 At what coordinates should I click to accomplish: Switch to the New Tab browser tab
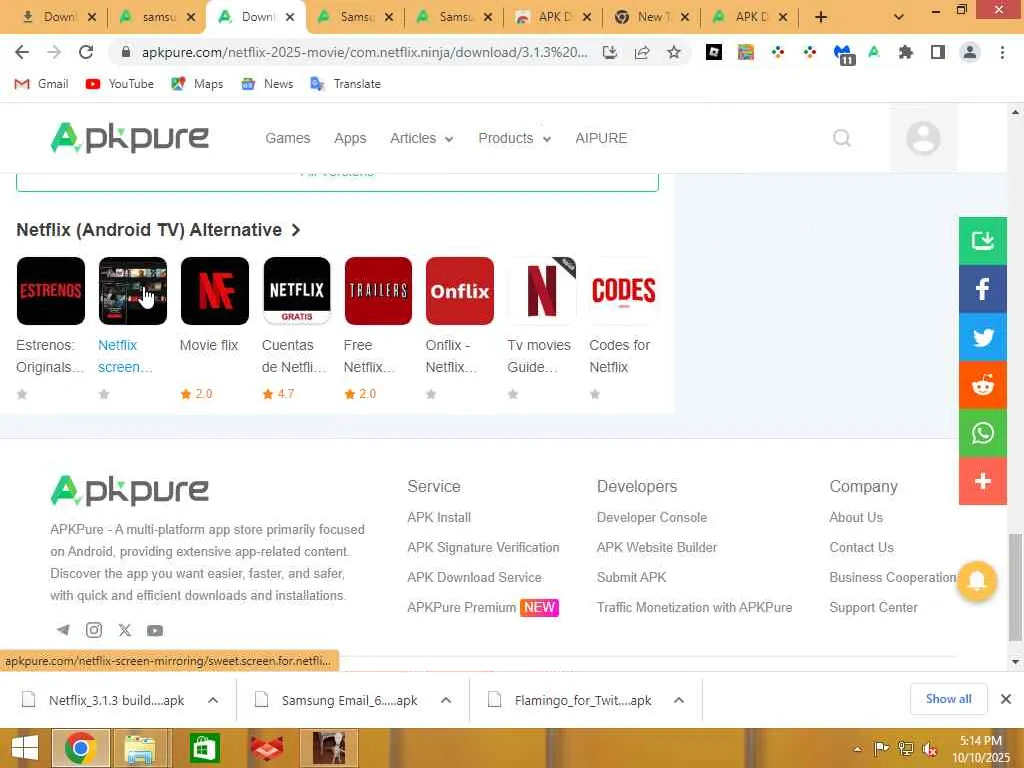650,17
